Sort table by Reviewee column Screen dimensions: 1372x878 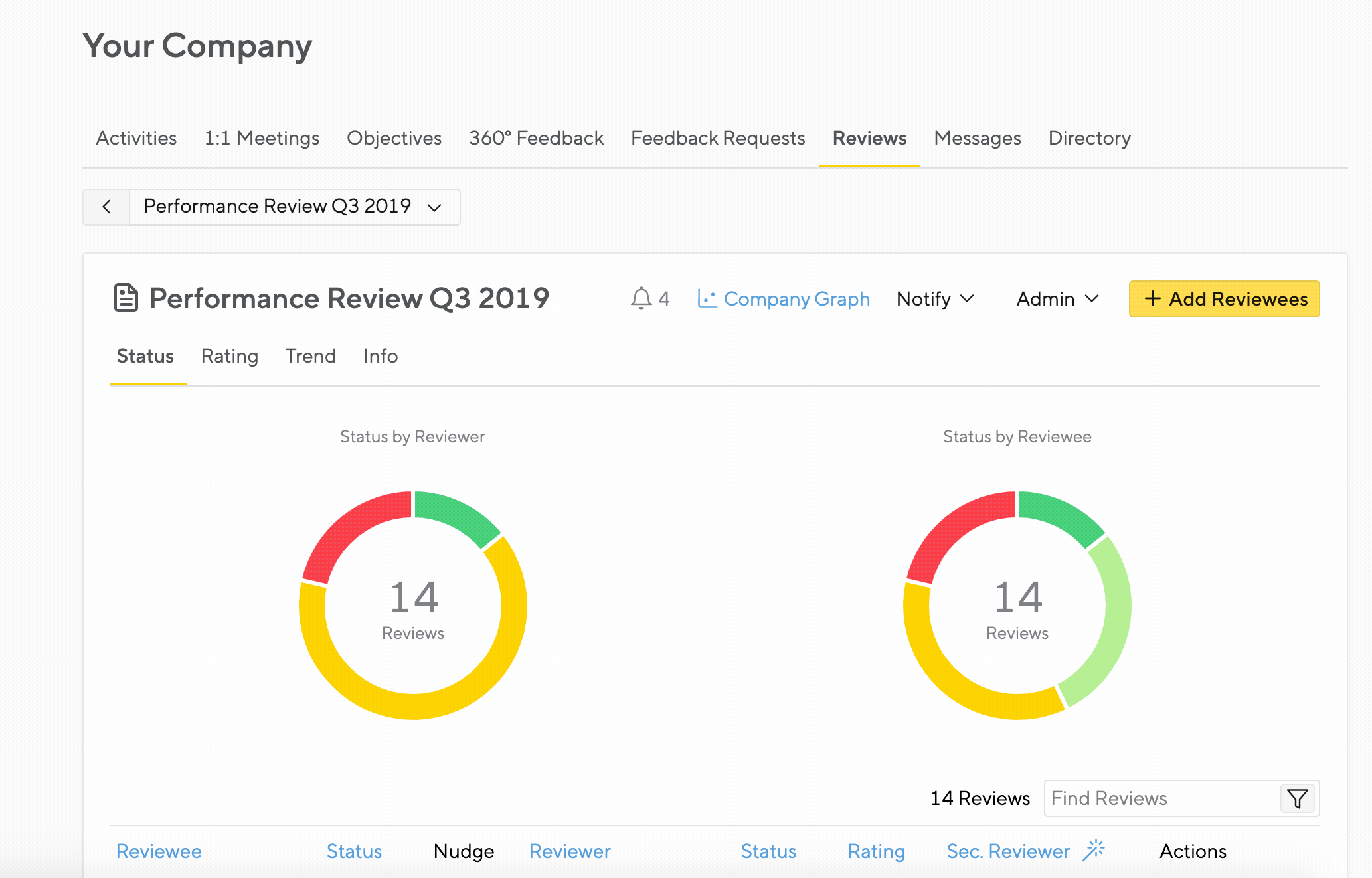159,851
